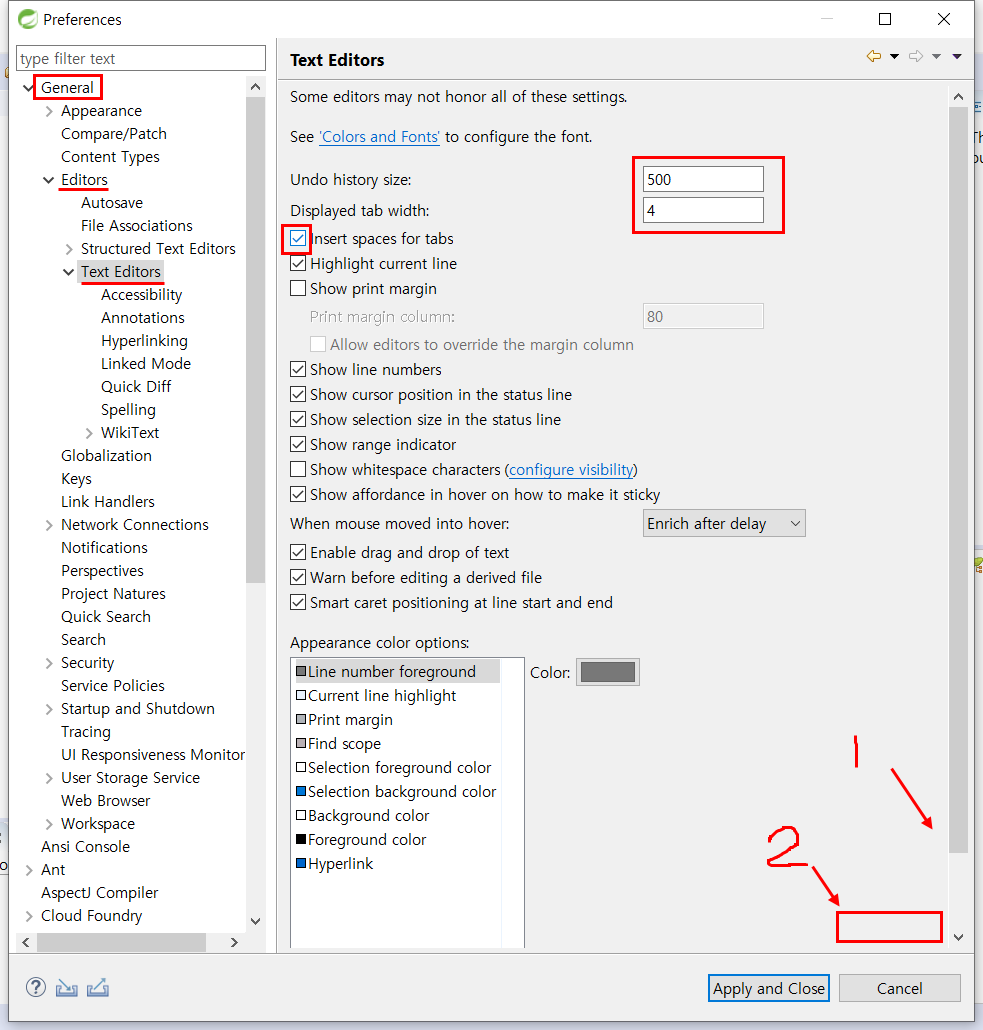Collapse the General tree node
Image resolution: width=983 pixels, height=1030 pixels.
click(28, 87)
